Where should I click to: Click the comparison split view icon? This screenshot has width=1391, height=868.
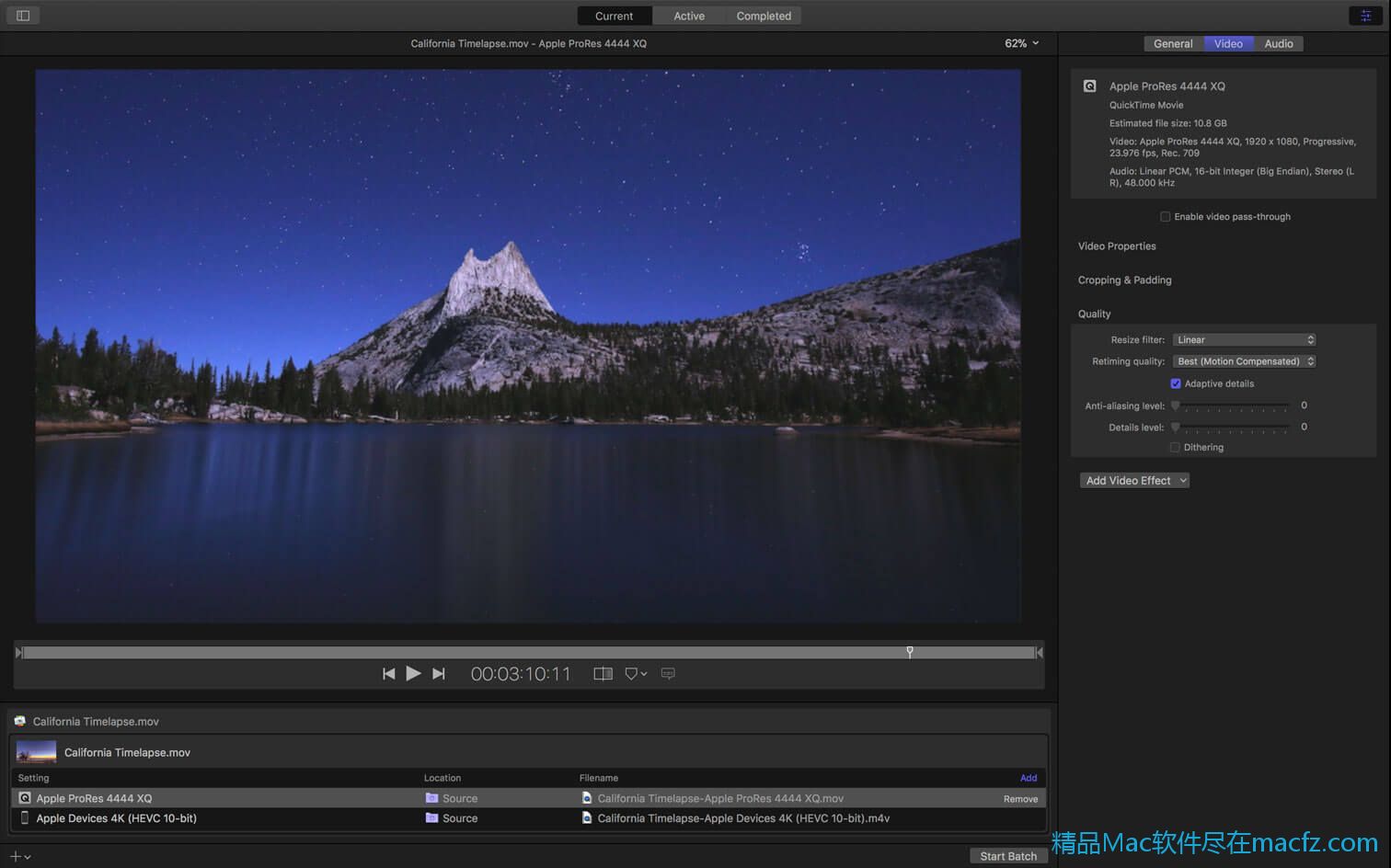point(603,674)
